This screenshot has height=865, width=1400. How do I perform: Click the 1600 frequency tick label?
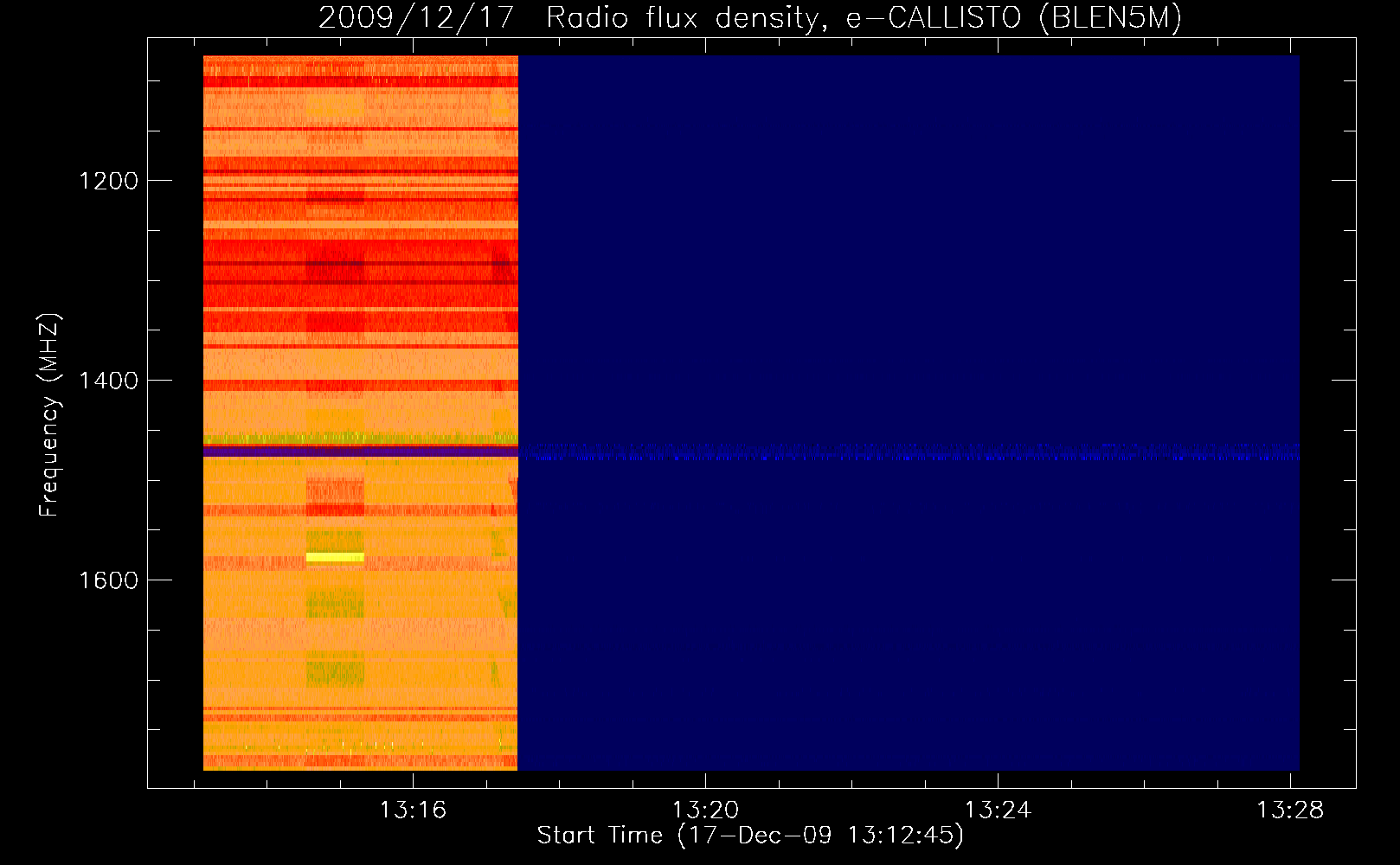[108, 580]
